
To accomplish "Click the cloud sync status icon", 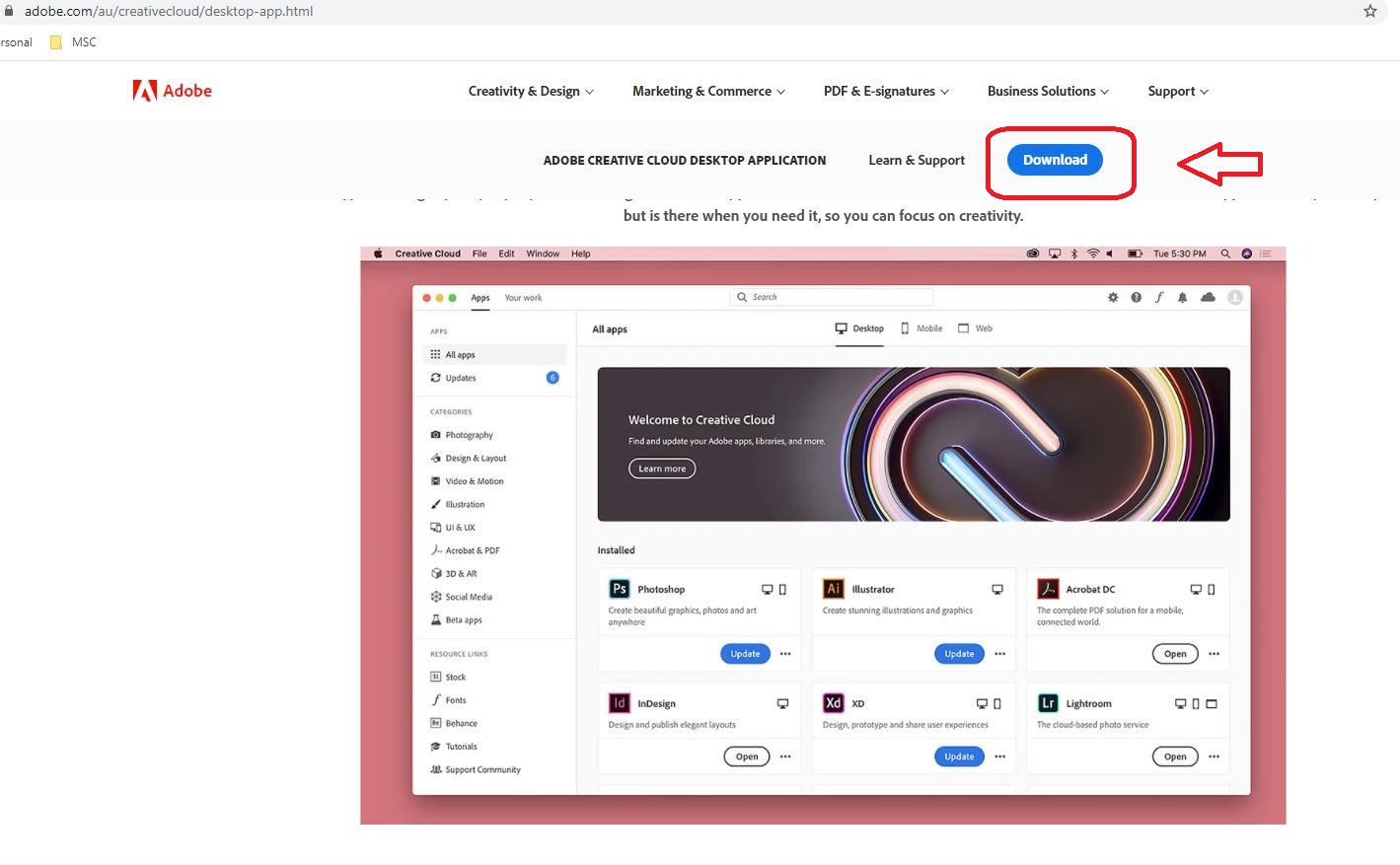I will 1208,297.
